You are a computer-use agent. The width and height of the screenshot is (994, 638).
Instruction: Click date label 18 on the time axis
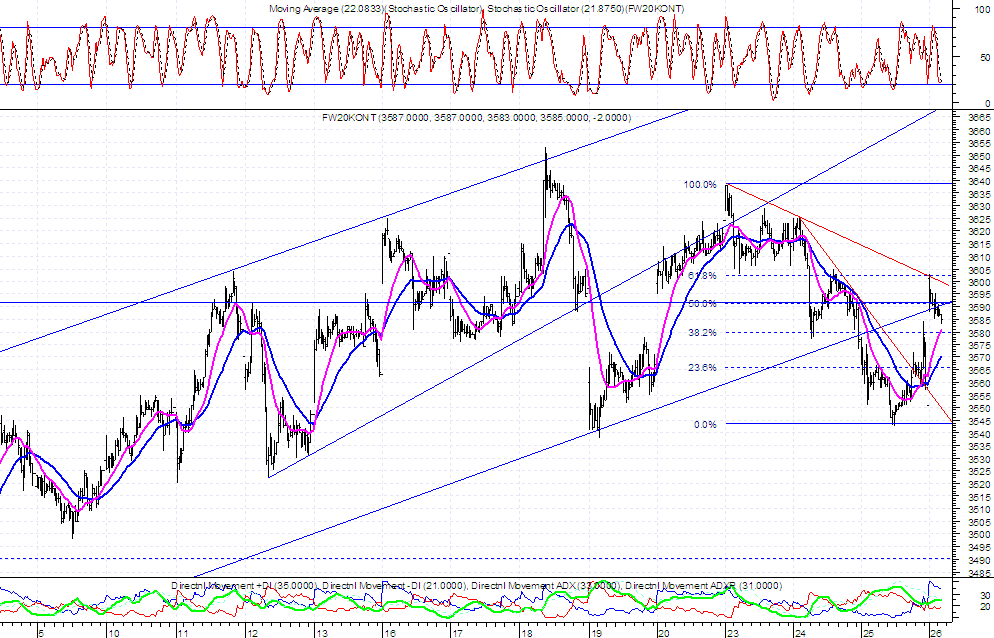[x=526, y=633]
